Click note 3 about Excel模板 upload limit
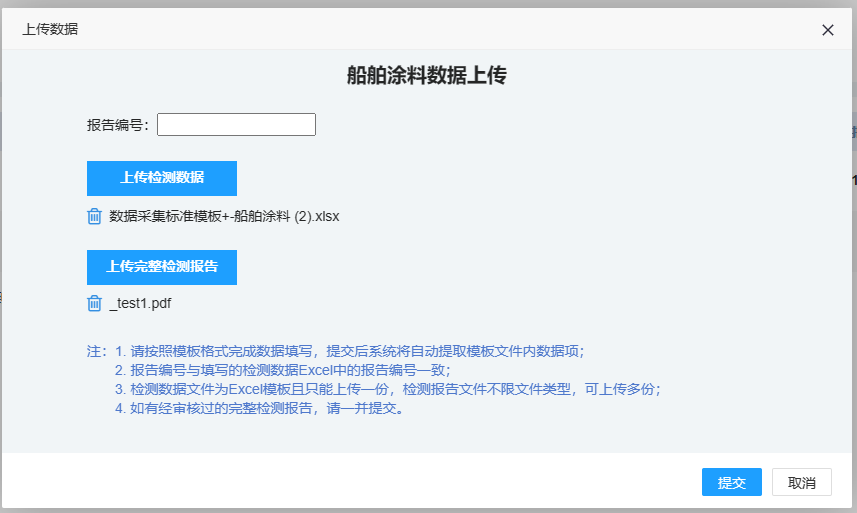The width and height of the screenshot is (857, 513). [x=387, y=389]
